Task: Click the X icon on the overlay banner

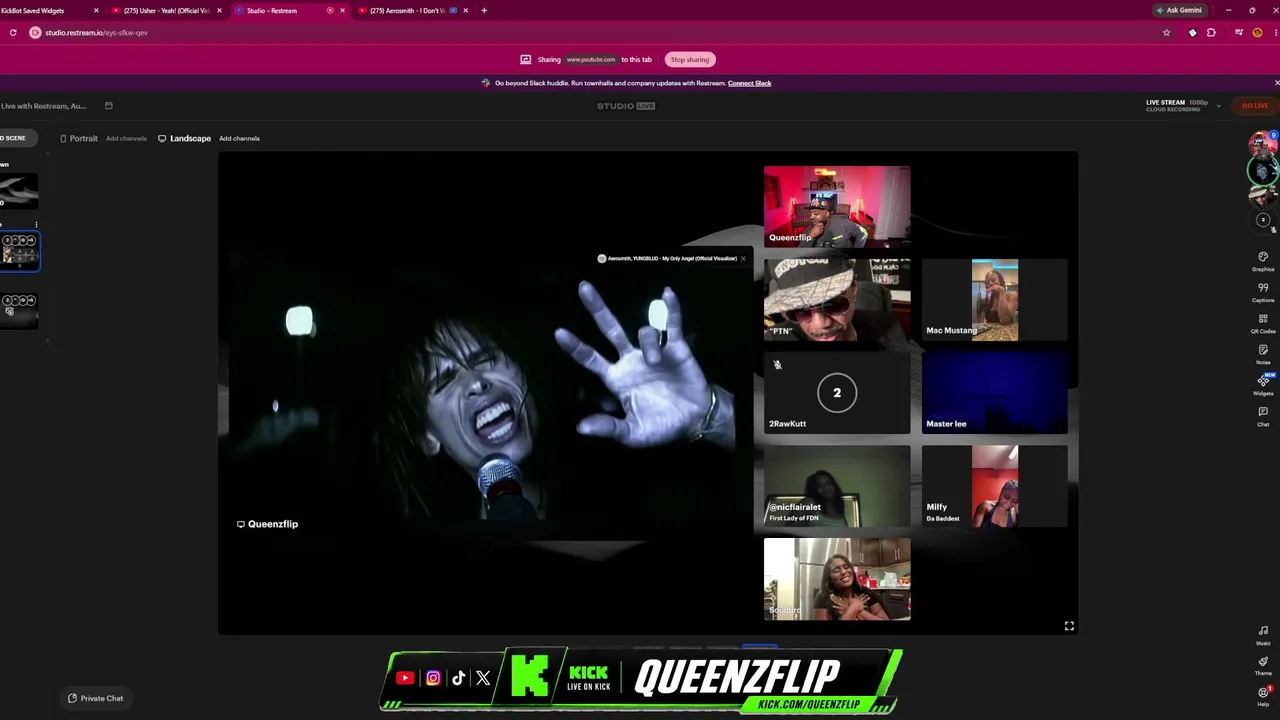Action: pyautogui.click(x=483, y=678)
